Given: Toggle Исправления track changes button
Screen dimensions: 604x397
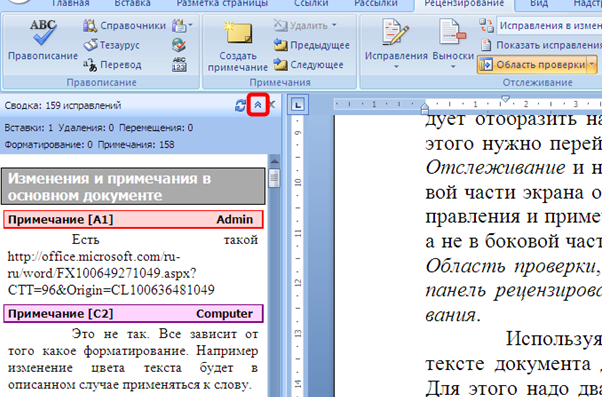Looking at the screenshot, I should (x=396, y=39).
